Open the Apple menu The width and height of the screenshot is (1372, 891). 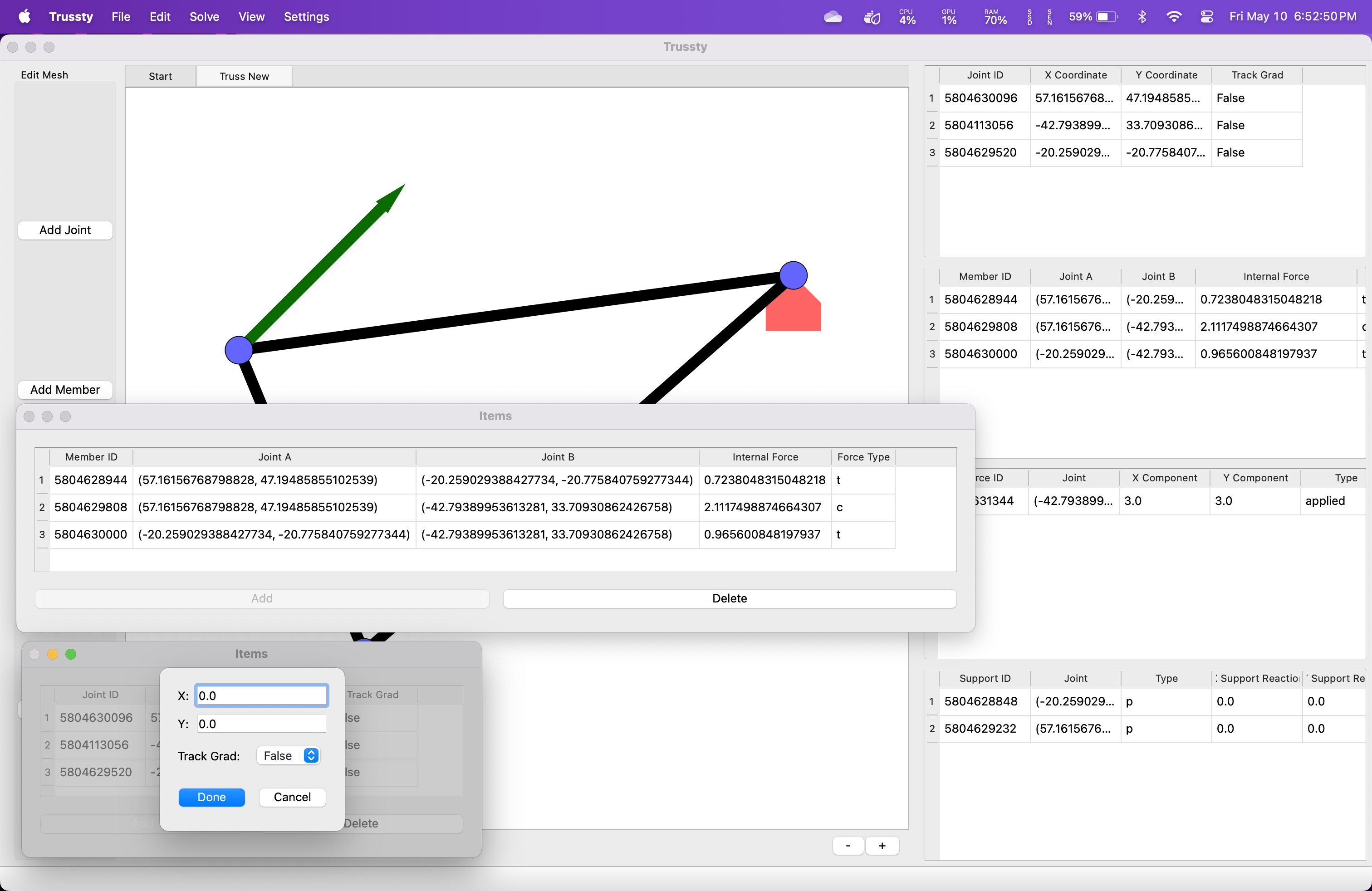coord(24,17)
